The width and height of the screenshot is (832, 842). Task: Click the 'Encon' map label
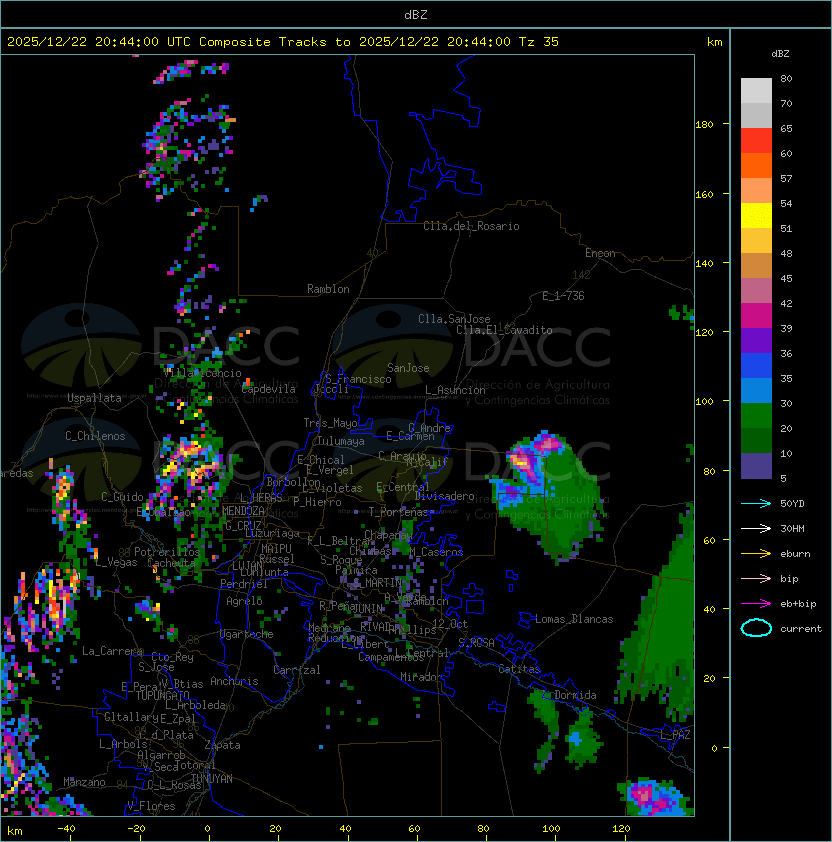[x=600, y=253]
